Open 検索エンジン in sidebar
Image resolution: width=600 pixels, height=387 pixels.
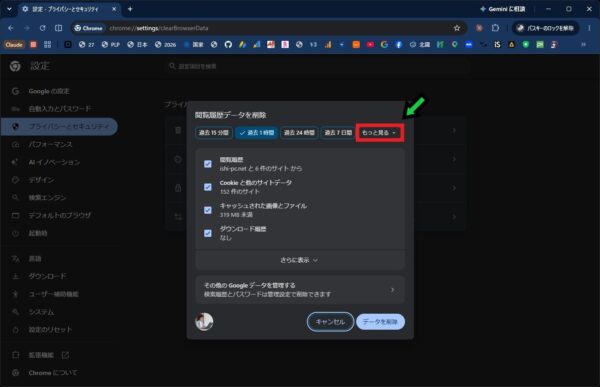pyautogui.click(x=59, y=198)
